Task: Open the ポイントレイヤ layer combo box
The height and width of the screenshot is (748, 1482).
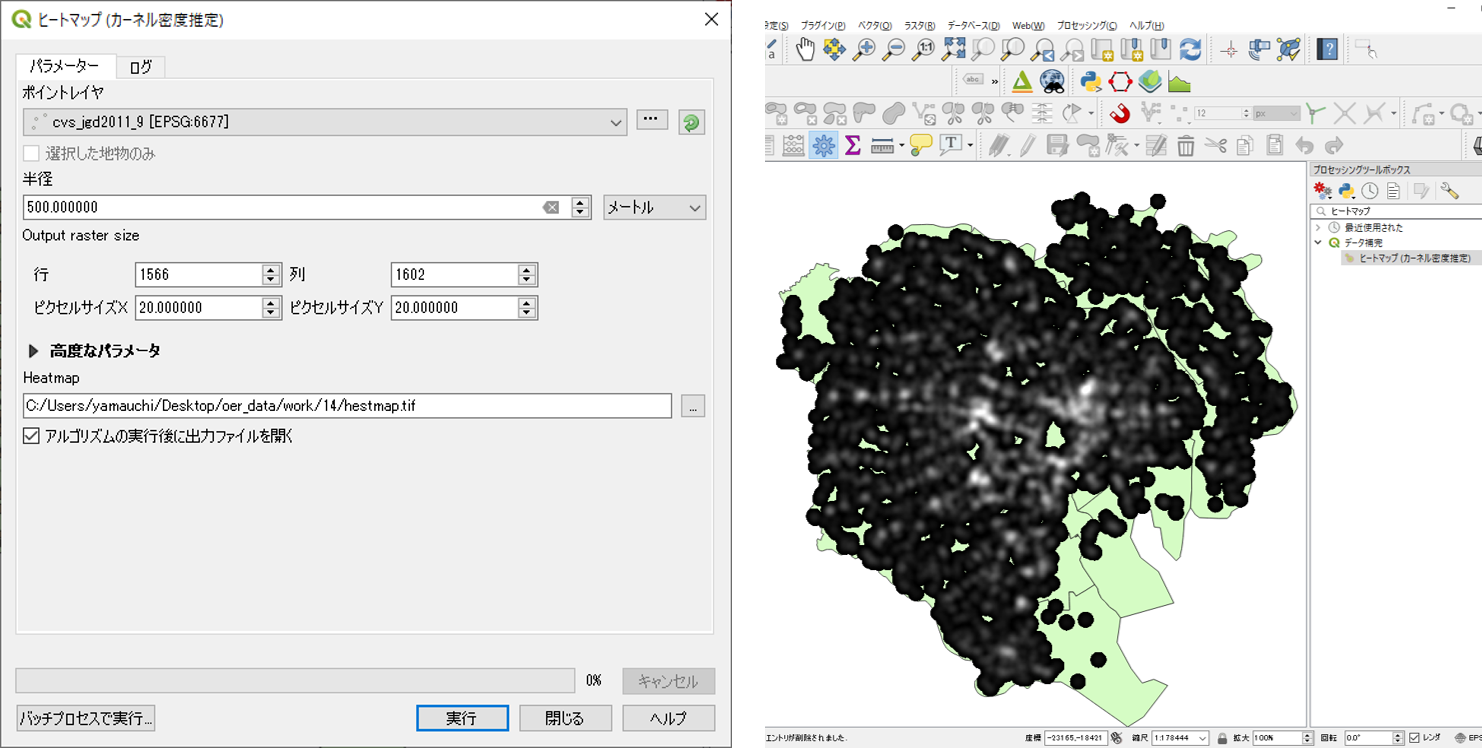Action: 325,122
